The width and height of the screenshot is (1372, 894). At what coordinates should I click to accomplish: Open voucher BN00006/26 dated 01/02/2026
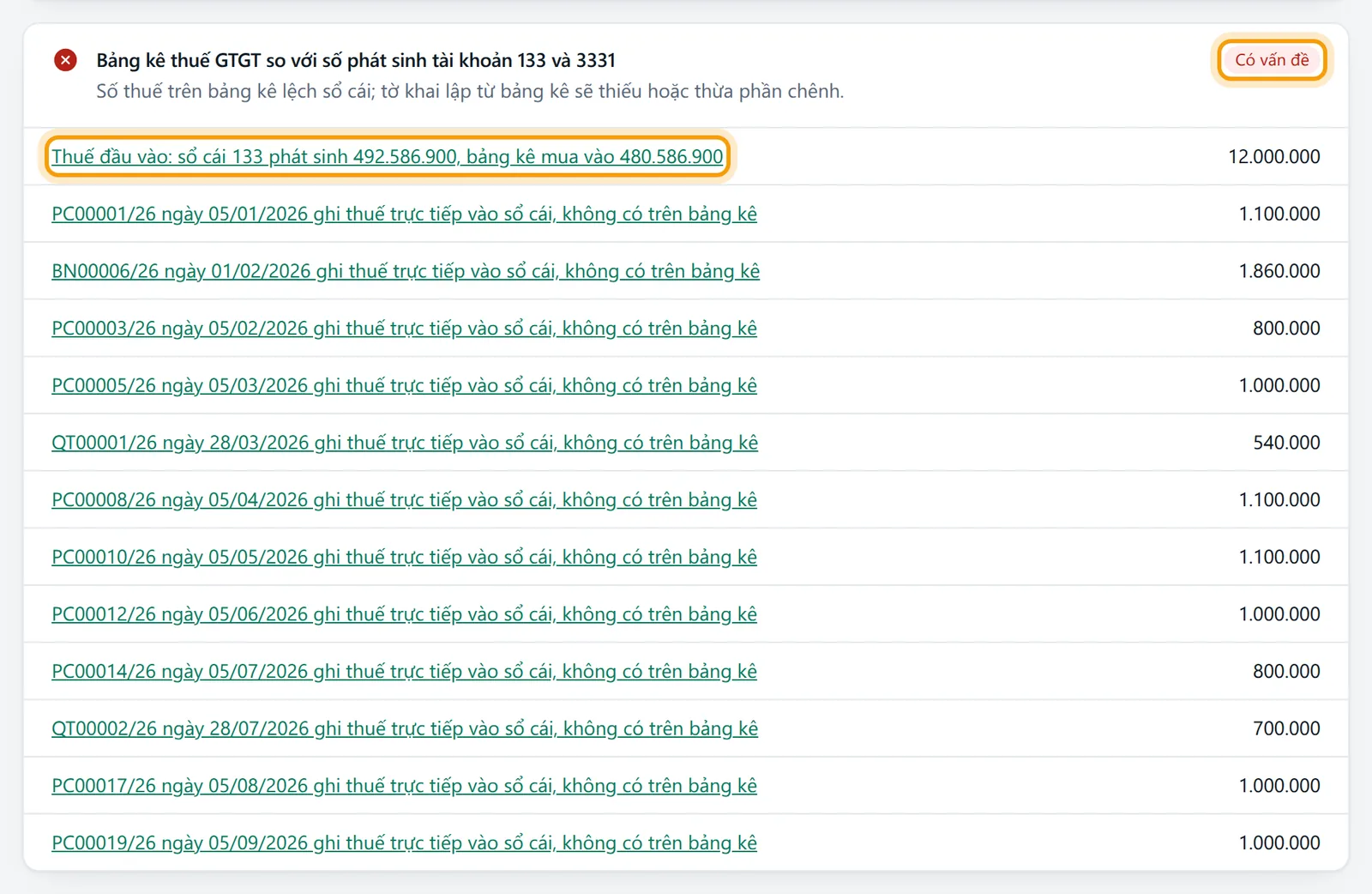pos(406,271)
